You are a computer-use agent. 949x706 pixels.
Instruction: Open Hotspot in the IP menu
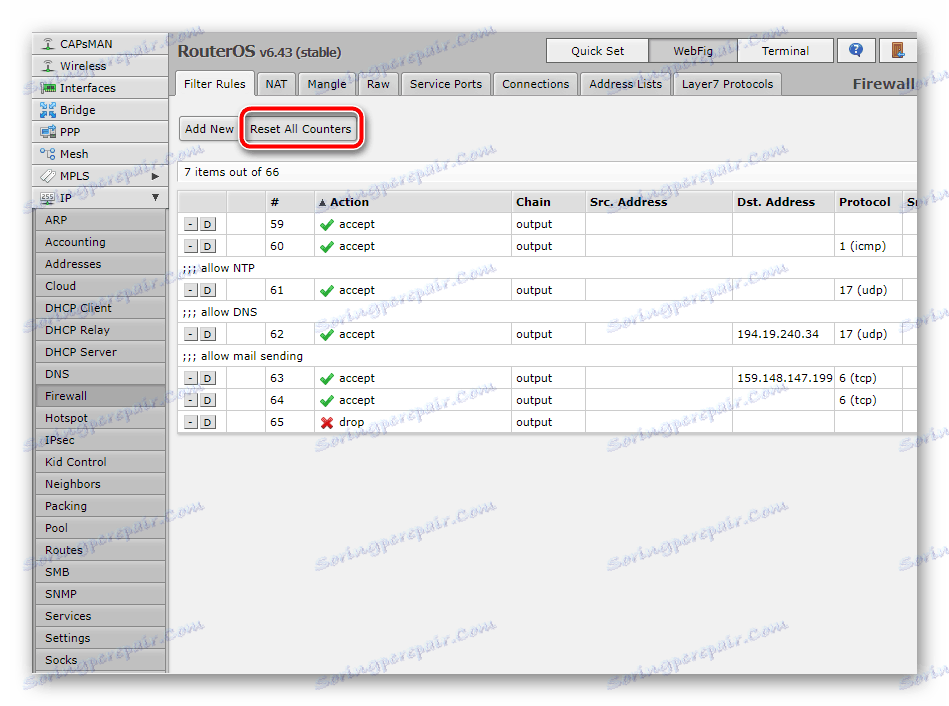click(x=100, y=418)
